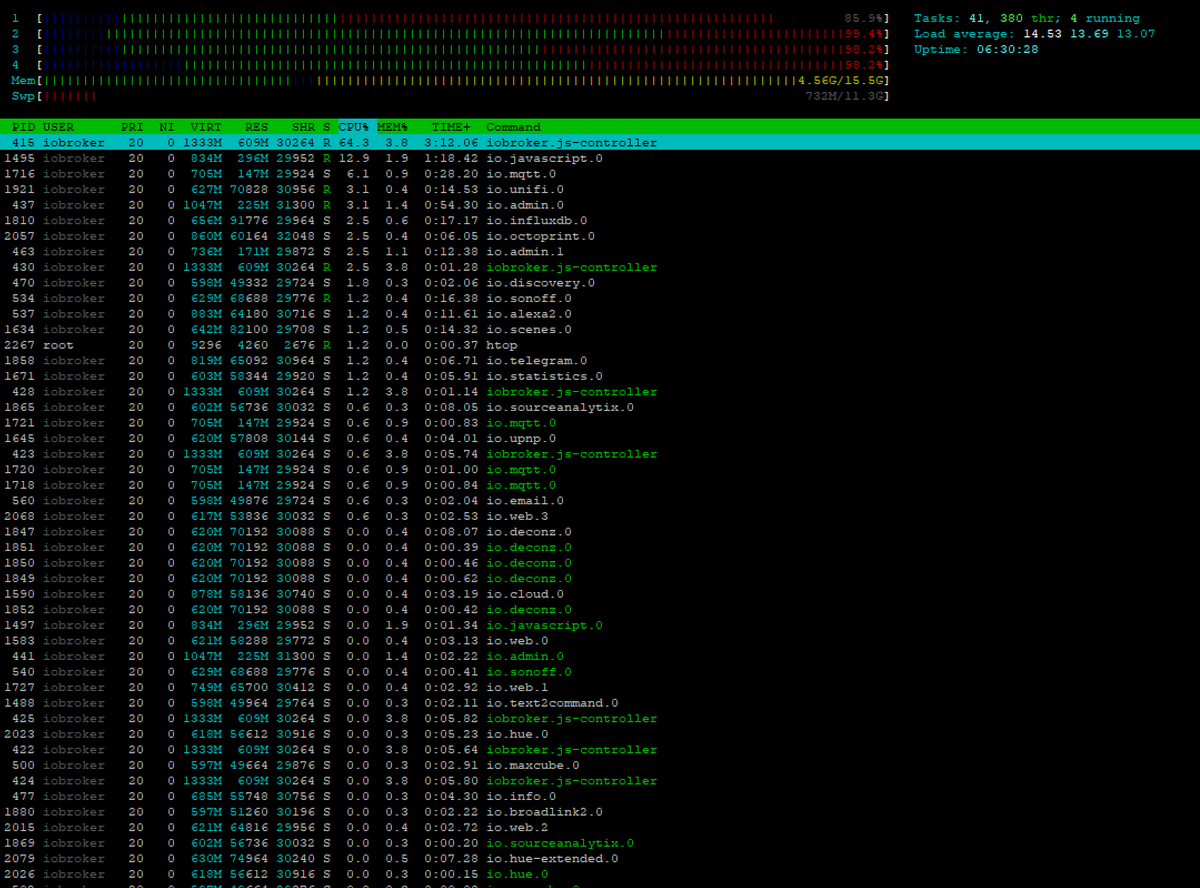Screen dimensions: 1200x888
Task: Sort by the TIME+ column header
Action: (451, 127)
